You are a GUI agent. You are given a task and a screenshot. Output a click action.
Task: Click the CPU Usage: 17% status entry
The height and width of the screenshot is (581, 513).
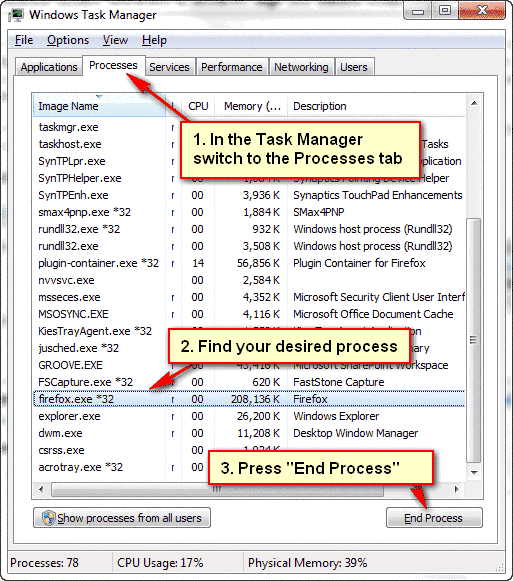[x=160, y=563]
